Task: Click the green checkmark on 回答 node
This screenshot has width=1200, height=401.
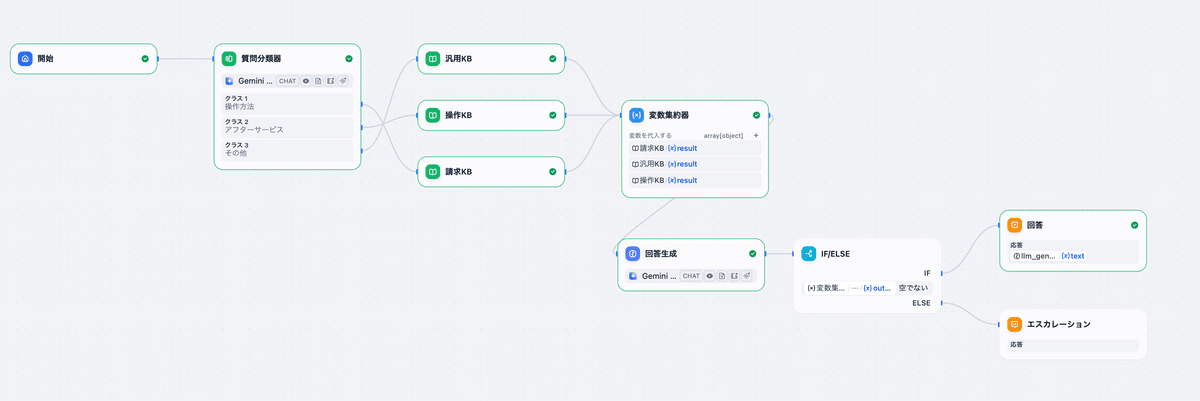Action: [1134, 226]
